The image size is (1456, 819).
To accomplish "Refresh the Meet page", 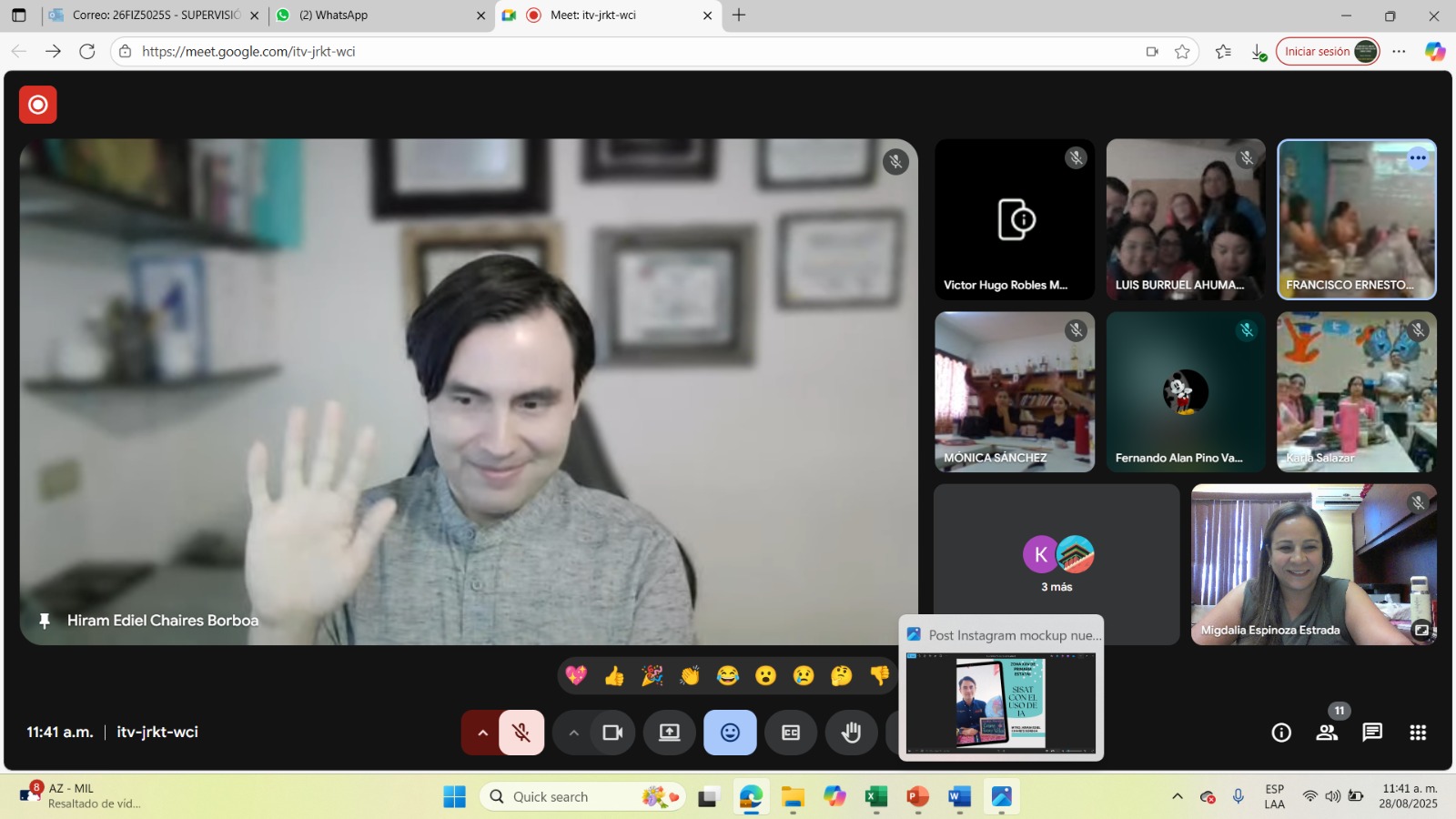I will (x=87, y=52).
